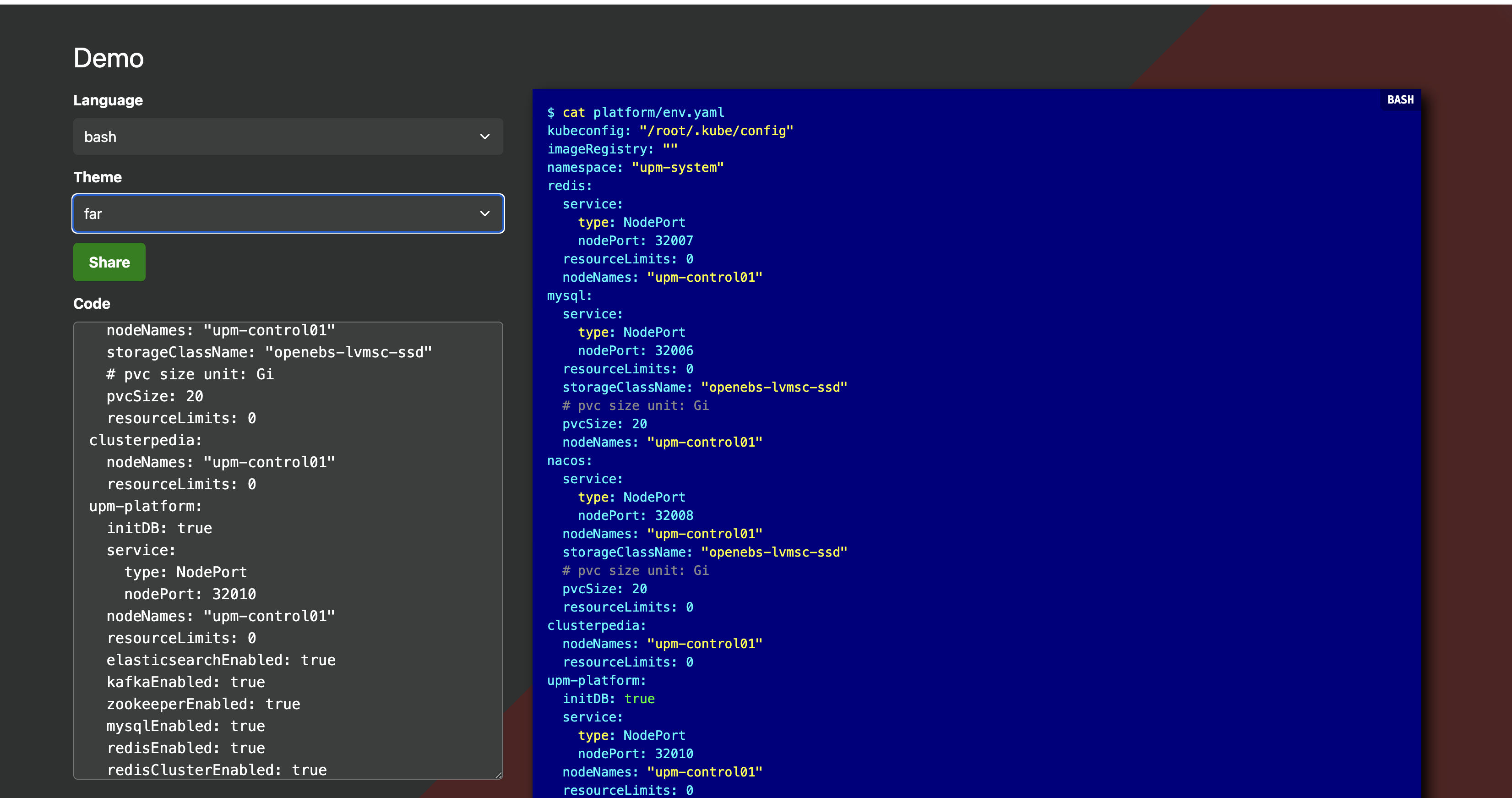The width and height of the screenshot is (1512, 798).
Task: Click 'redis:' key in the preview
Action: point(570,186)
